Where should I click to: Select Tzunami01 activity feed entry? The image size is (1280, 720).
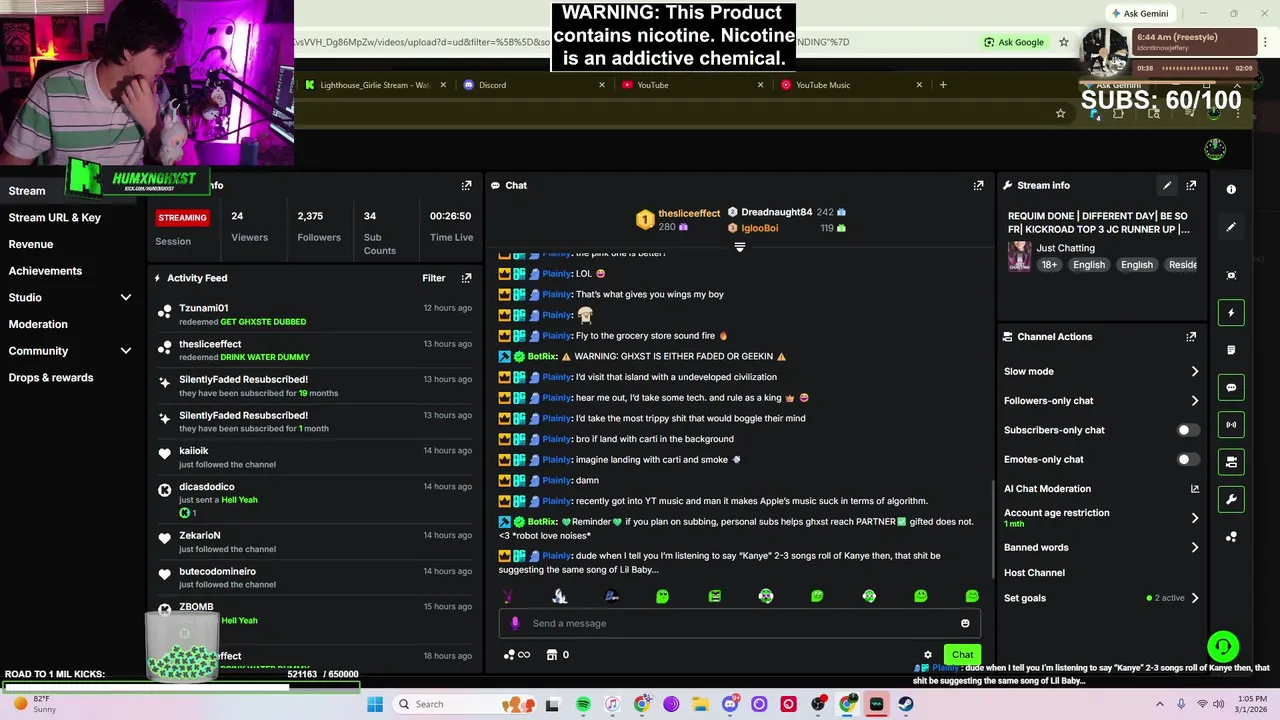pyautogui.click(x=314, y=315)
